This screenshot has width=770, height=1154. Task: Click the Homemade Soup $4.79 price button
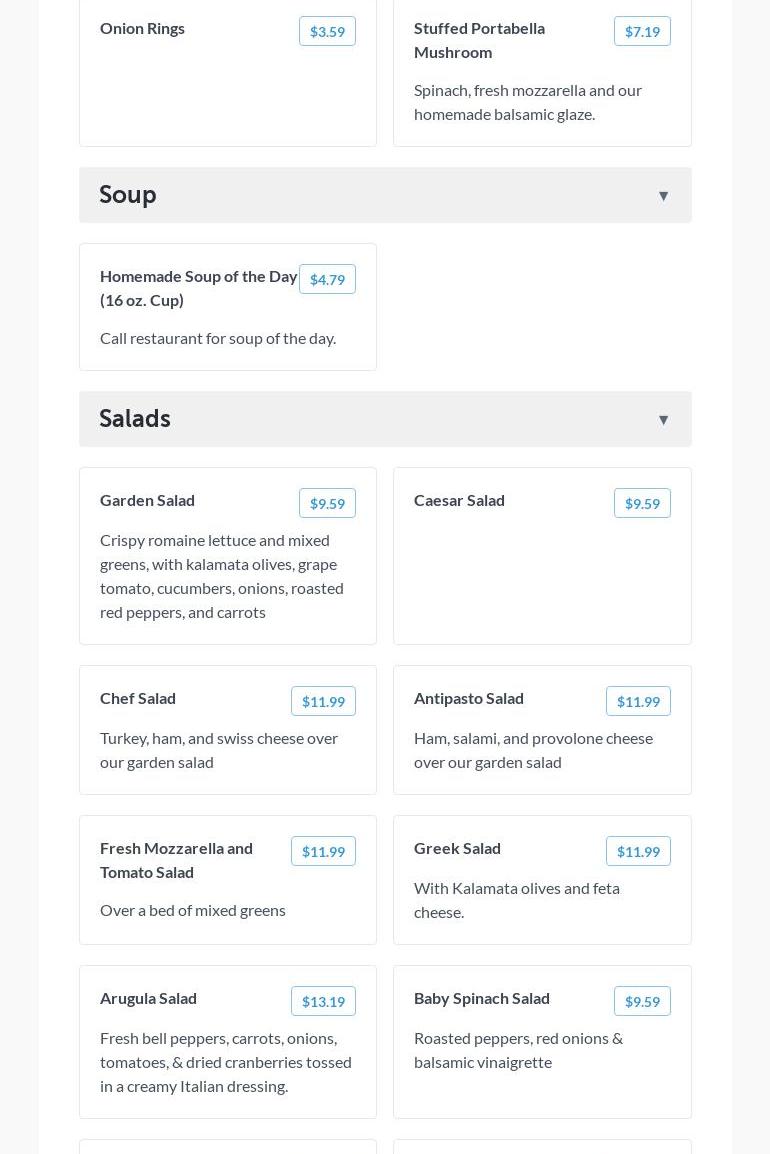(327, 279)
